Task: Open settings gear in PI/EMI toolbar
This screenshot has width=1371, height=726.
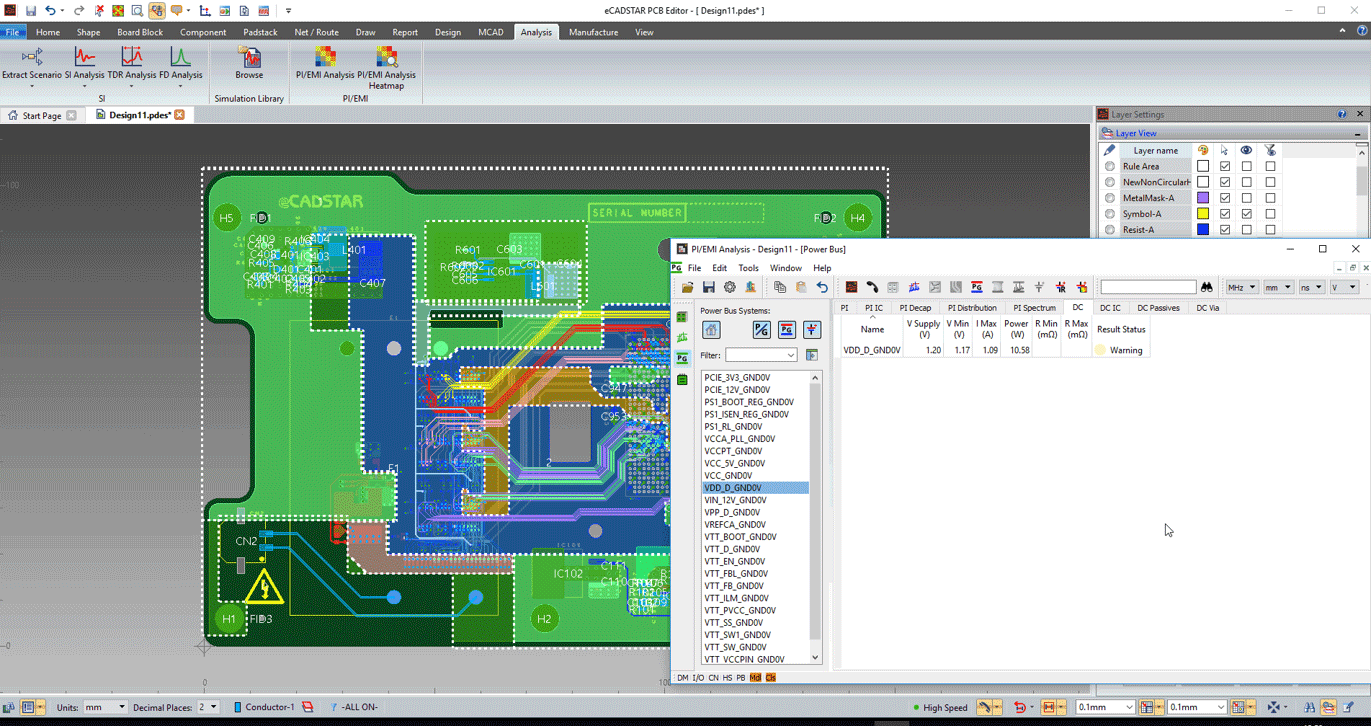Action: pyautogui.click(x=729, y=288)
